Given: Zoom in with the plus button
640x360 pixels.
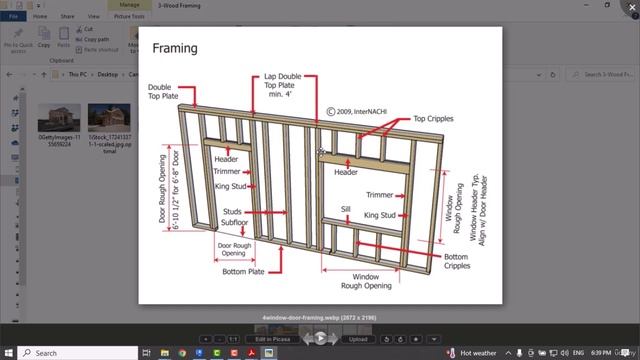Looking at the screenshot, I should pos(206,339).
